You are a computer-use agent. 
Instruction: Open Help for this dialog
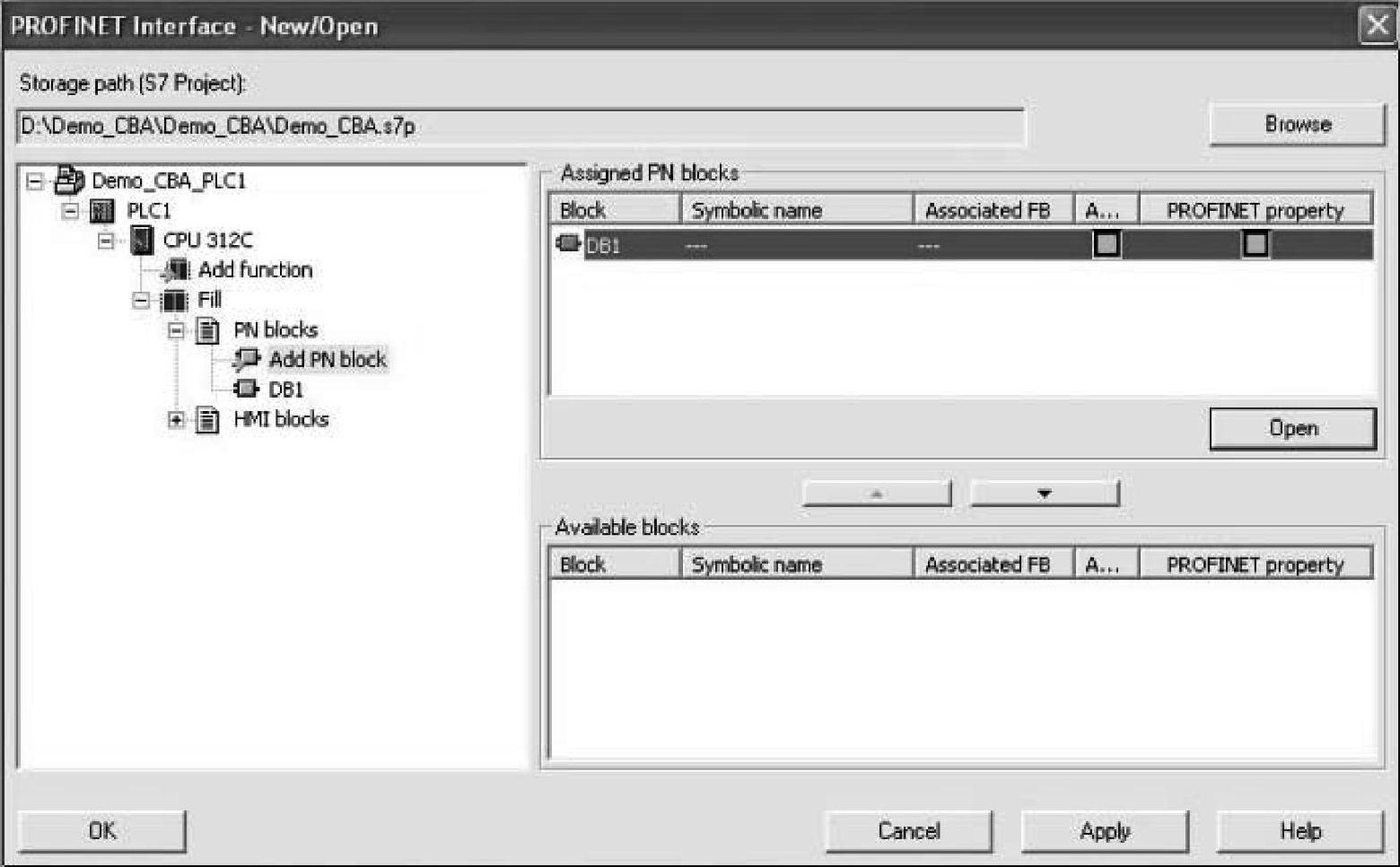(x=1300, y=831)
